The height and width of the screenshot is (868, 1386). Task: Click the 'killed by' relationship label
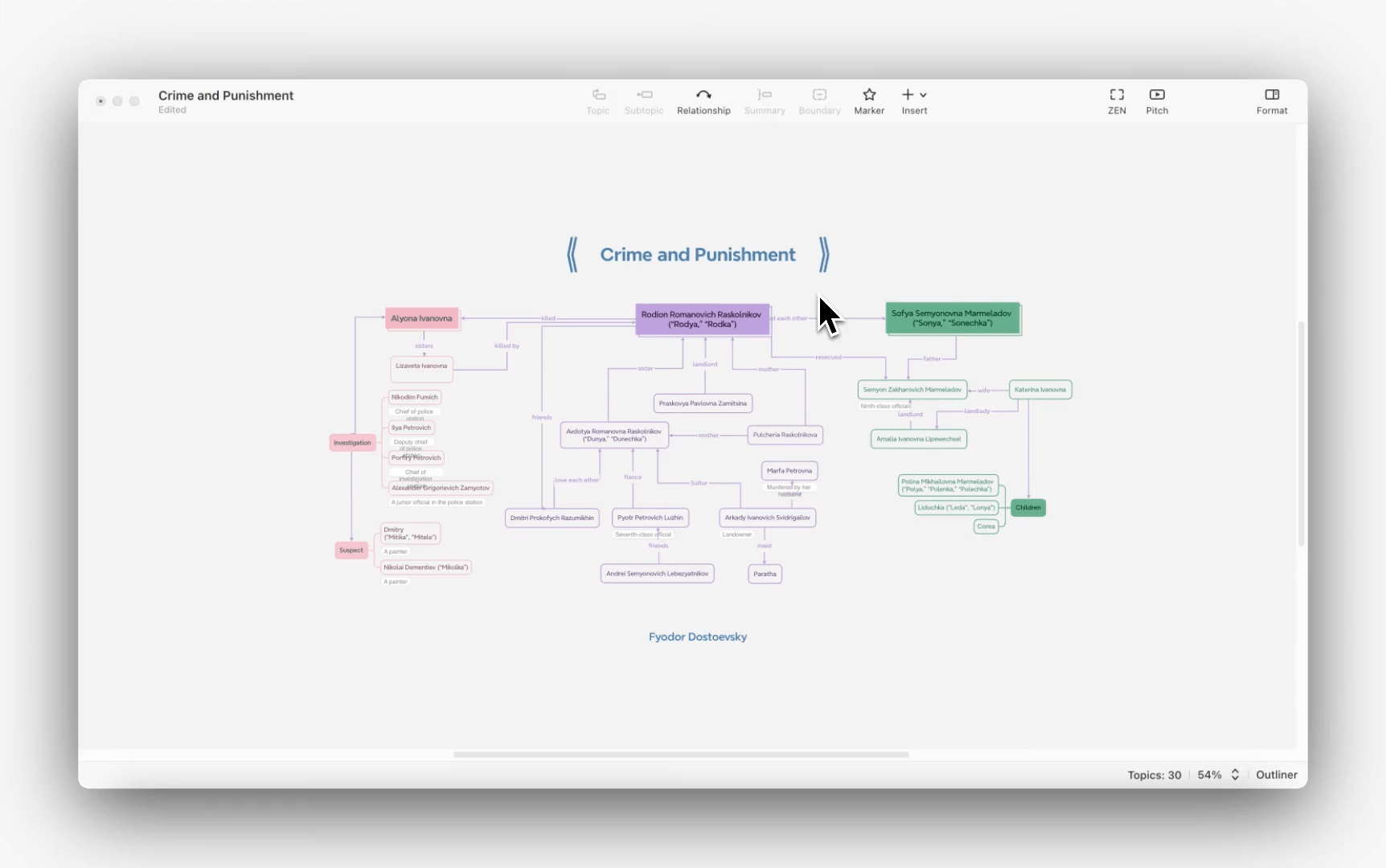click(x=506, y=346)
